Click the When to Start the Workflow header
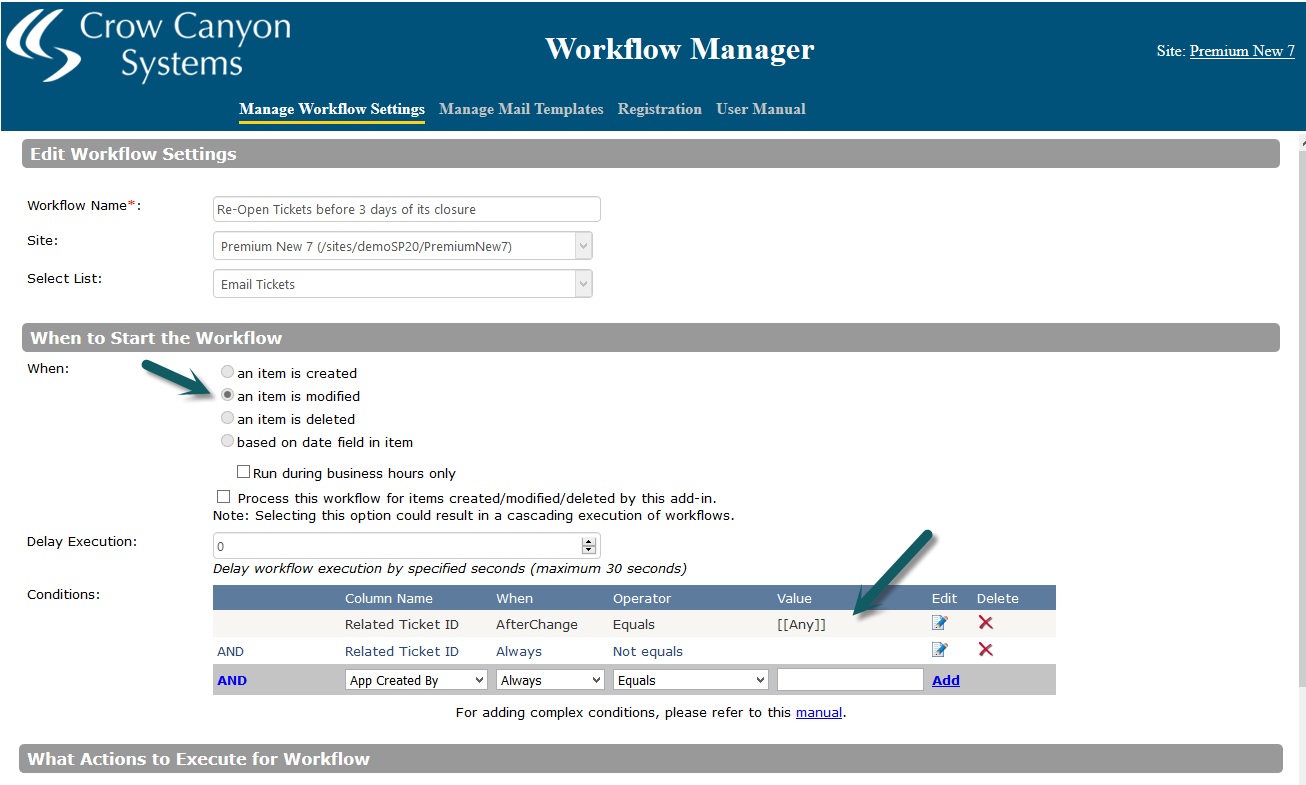 pyautogui.click(x=651, y=338)
